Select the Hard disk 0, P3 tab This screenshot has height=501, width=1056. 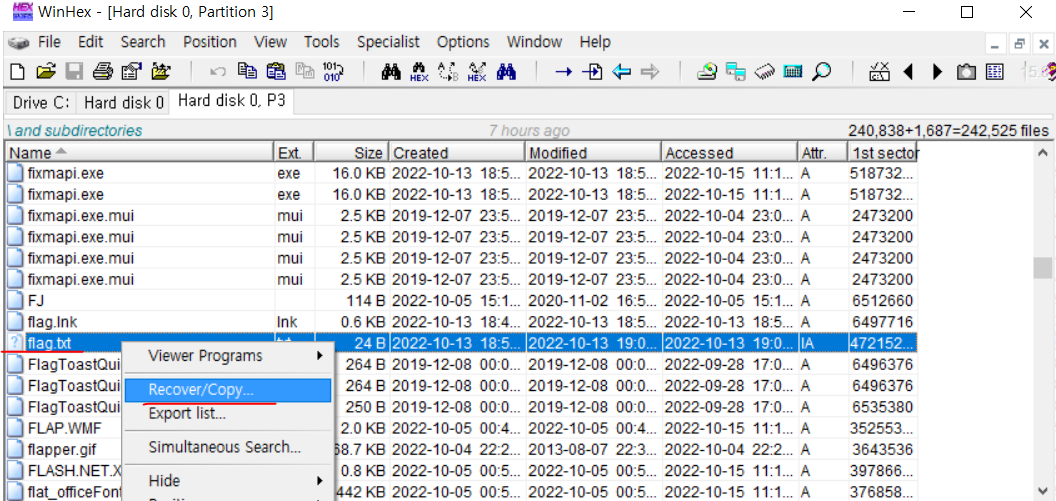point(231,101)
